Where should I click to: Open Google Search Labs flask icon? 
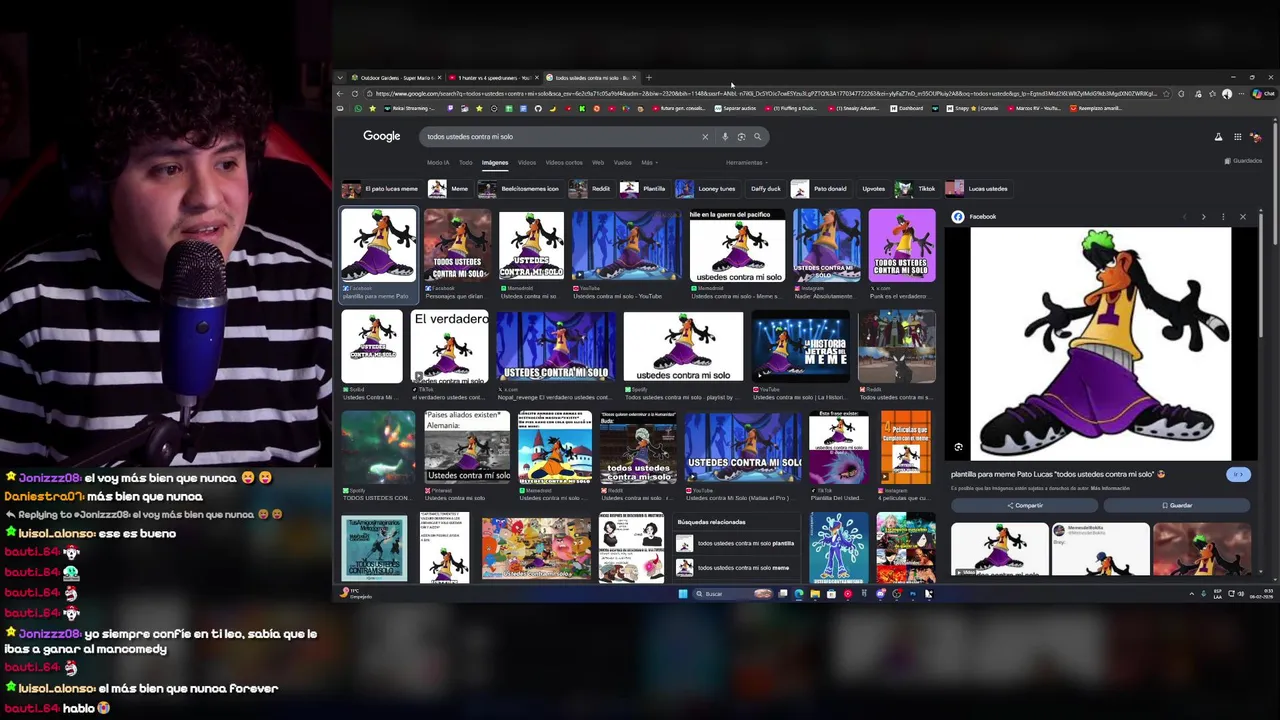click(x=1218, y=137)
